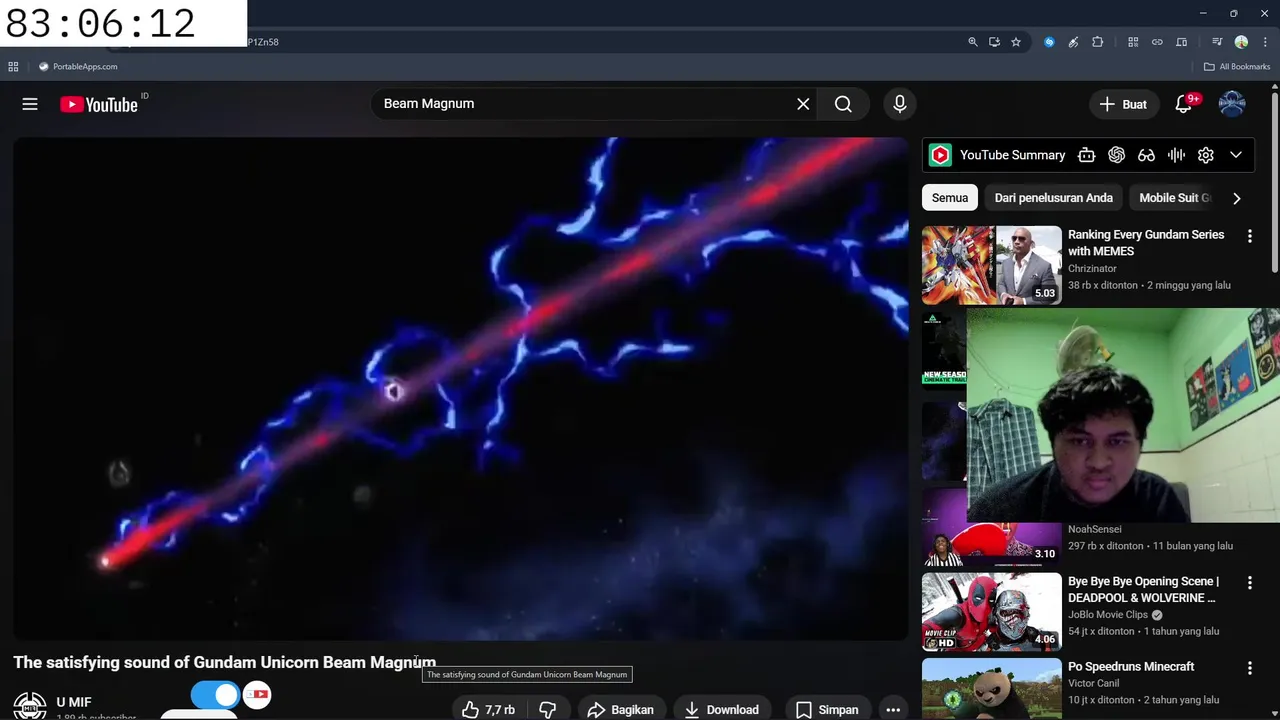Open the browser extensions puzzle icon
This screenshot has height=720, width=1280.
pyautogui.click(x=1097, y=42)
